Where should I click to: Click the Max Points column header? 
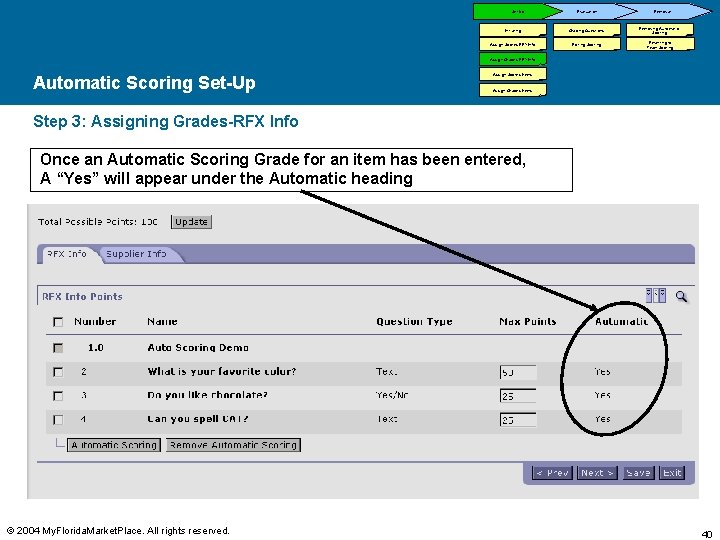pos(528,321)
